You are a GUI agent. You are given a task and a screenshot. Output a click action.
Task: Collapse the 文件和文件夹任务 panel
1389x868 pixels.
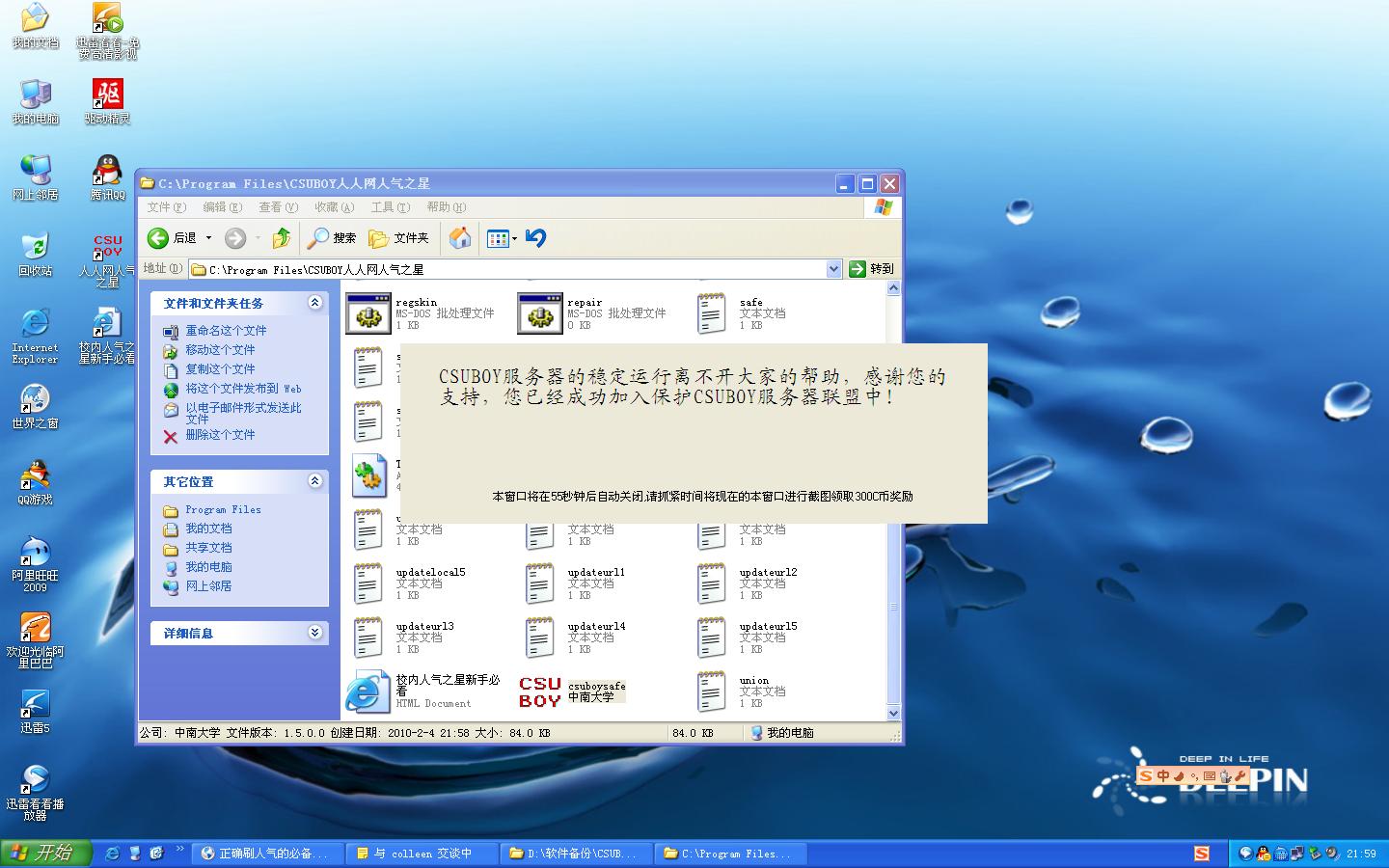click(314, 303)
